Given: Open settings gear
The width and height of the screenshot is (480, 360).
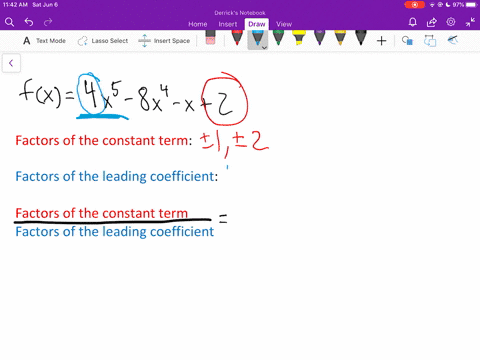Looking at the screenshot, I should click(x=451, y=22).
